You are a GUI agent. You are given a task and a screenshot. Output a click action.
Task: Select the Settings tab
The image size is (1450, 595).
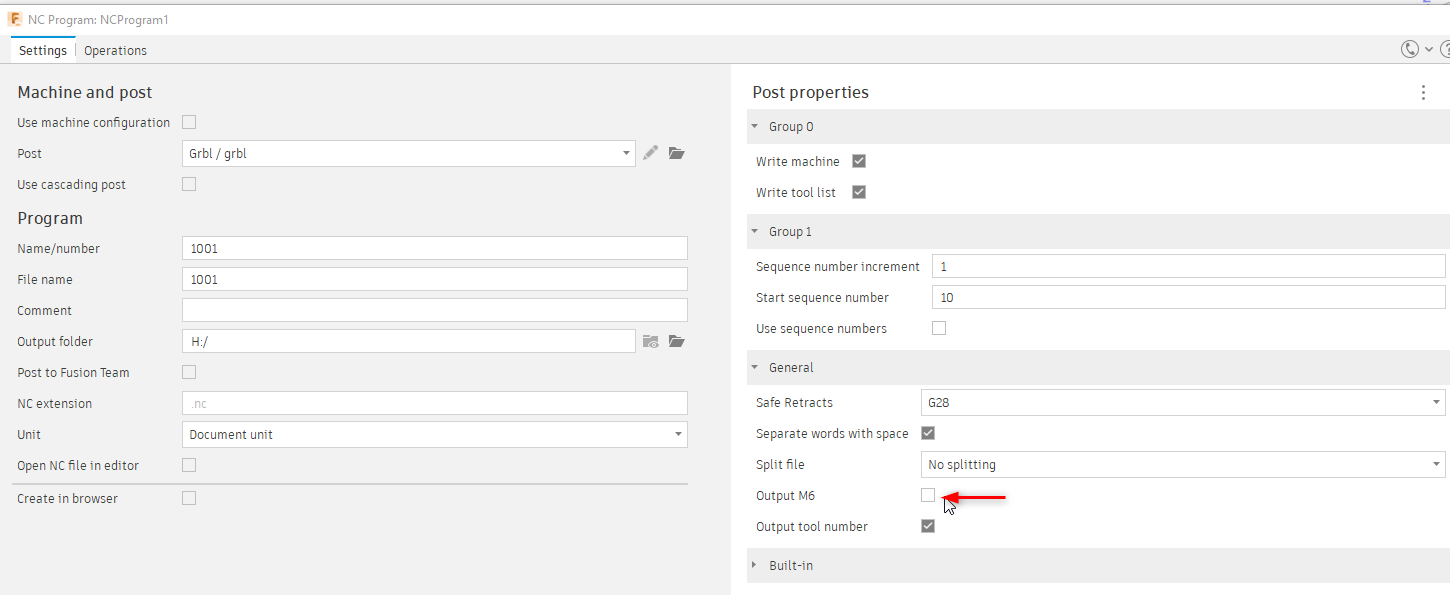click(x=43, y=51)
